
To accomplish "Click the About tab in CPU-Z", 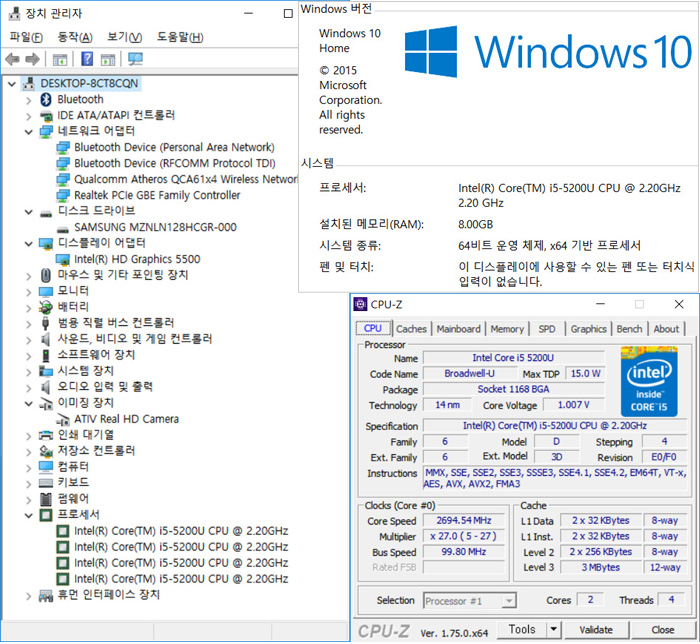I will 666,329.
